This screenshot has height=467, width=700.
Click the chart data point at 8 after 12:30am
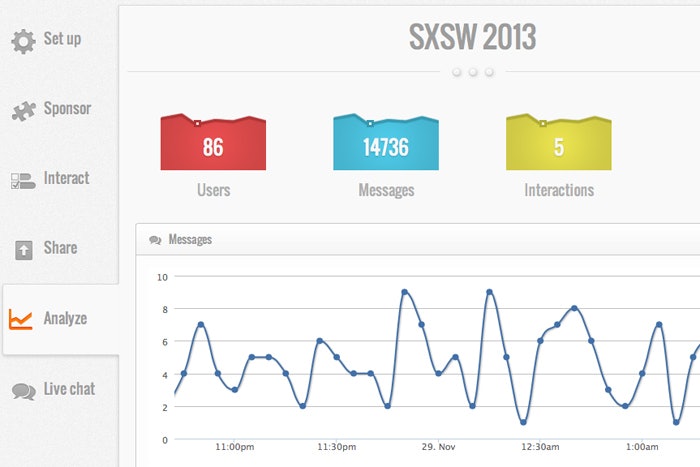click(x=574, y=308)
